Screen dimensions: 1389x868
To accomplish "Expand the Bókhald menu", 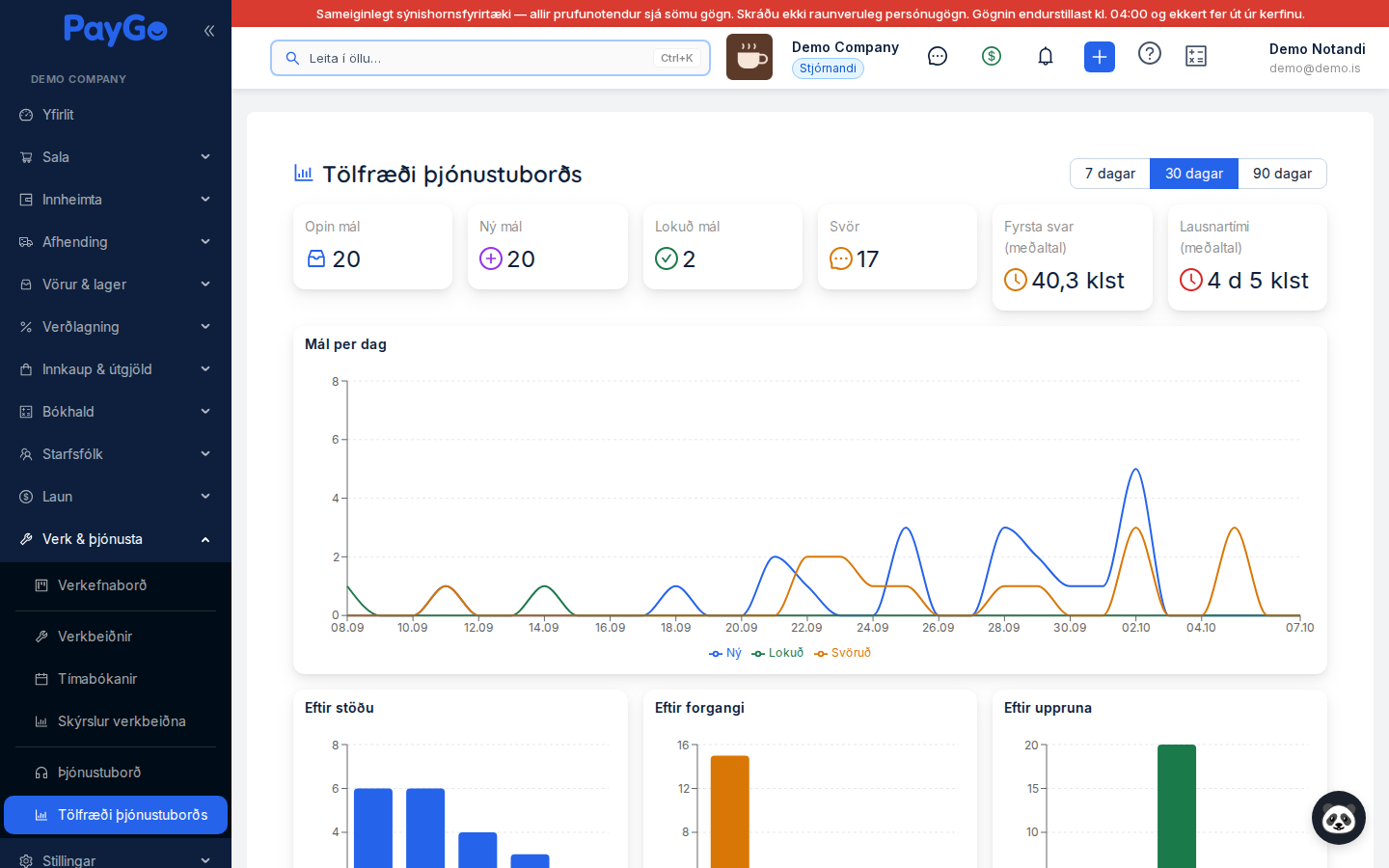I will tap(116, 412).
